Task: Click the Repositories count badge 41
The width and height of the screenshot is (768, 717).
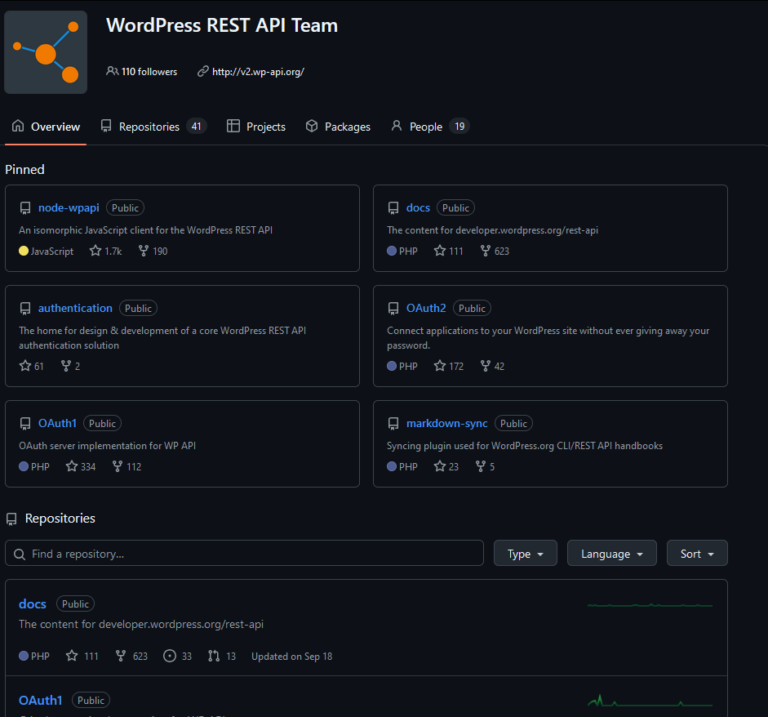Action: click(196, 127)
